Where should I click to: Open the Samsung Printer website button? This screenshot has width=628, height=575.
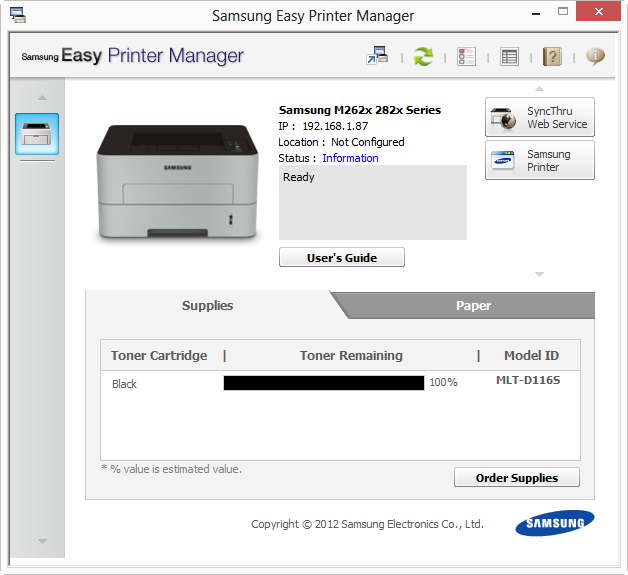(x=540, y=160)
